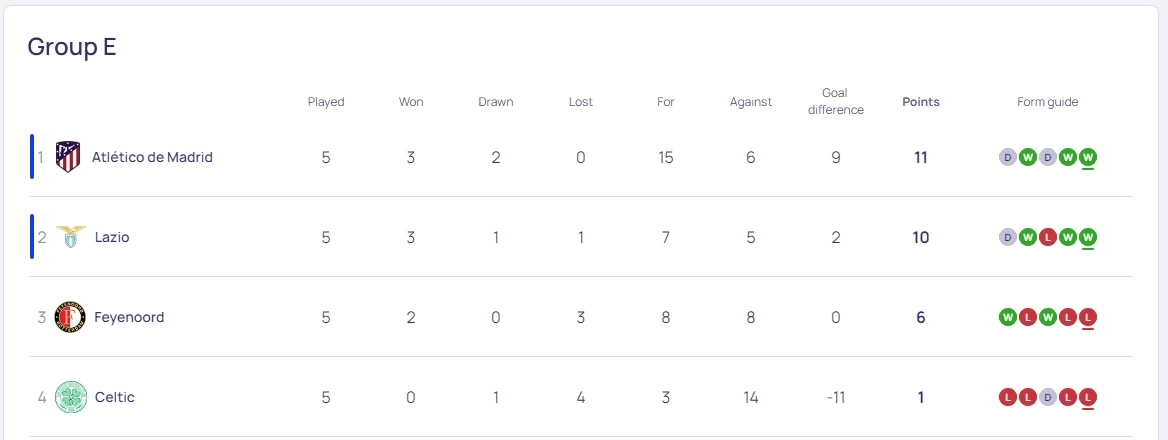The height and width of the screenshot is (440, 1168).
Task: Click the Form guide column header
Action: coord(1047,102)
